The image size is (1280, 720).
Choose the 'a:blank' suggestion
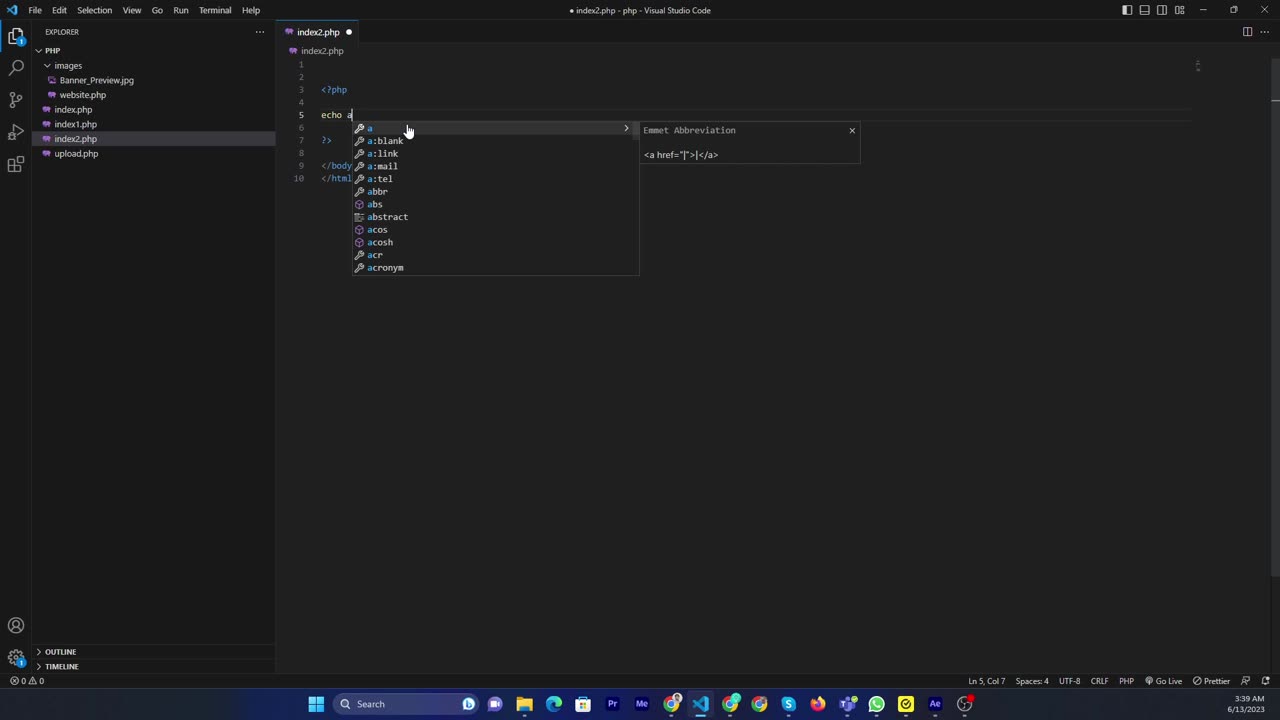[x=495, y=141]
